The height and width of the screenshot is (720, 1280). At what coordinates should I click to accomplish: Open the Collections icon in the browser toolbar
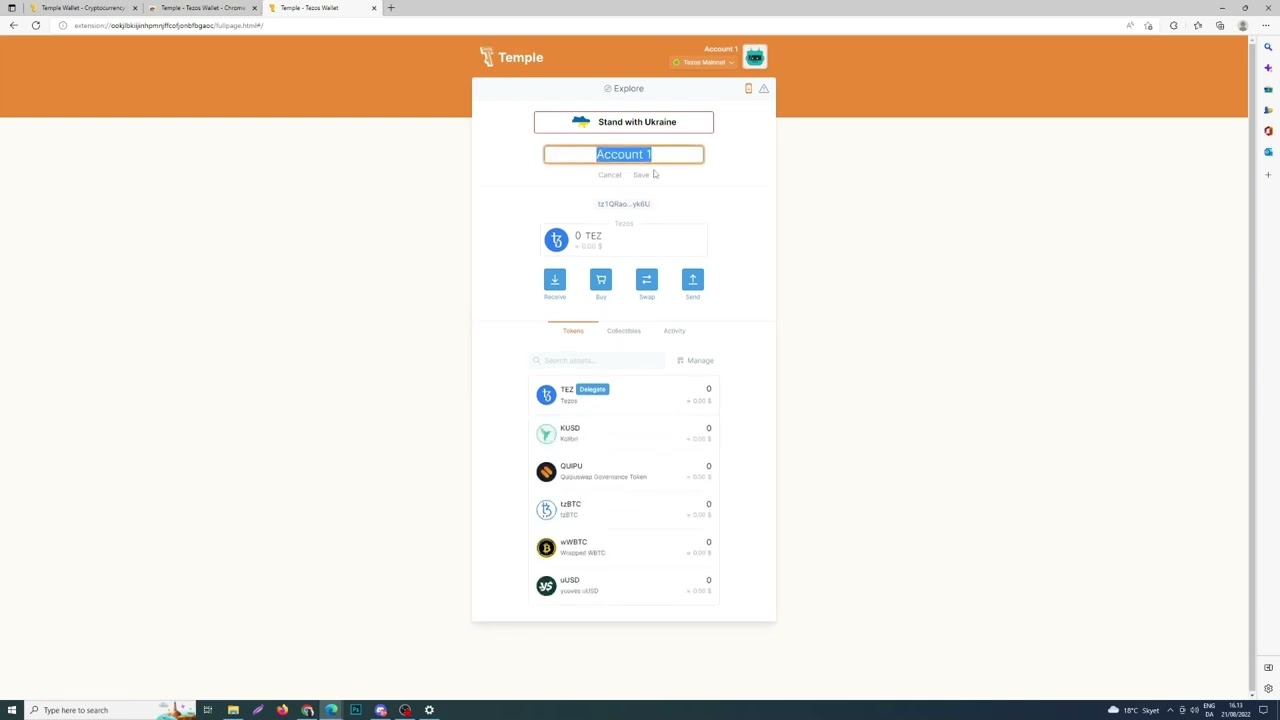point(1220,25)
